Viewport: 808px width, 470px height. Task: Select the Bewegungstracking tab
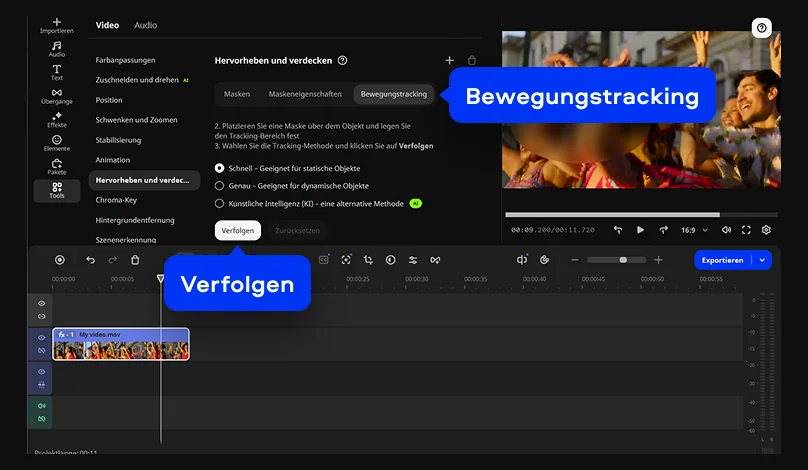coord(394,94)
